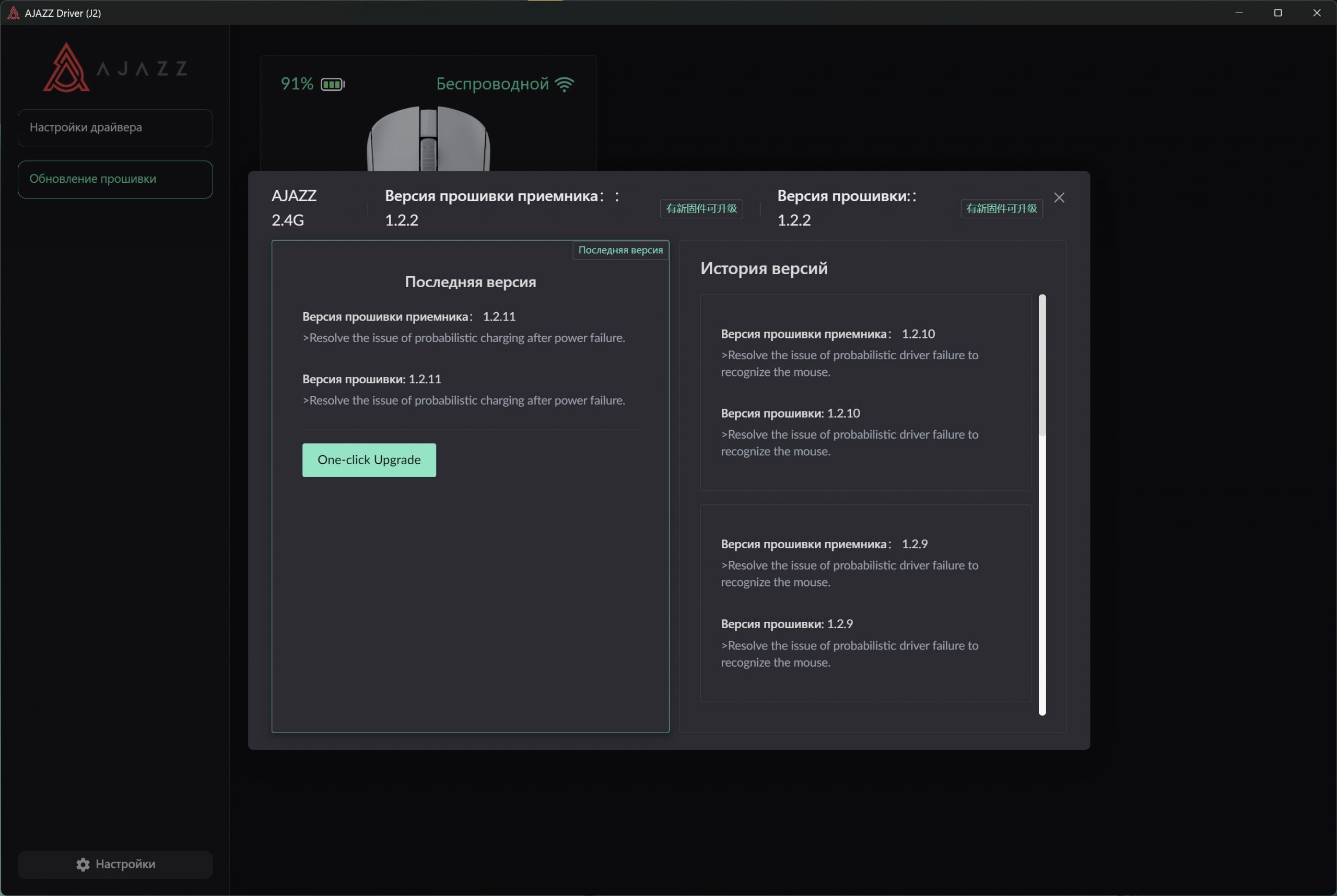Close the firmware update dialog
Viewport: 1337px width, 896px height.
1059,198
